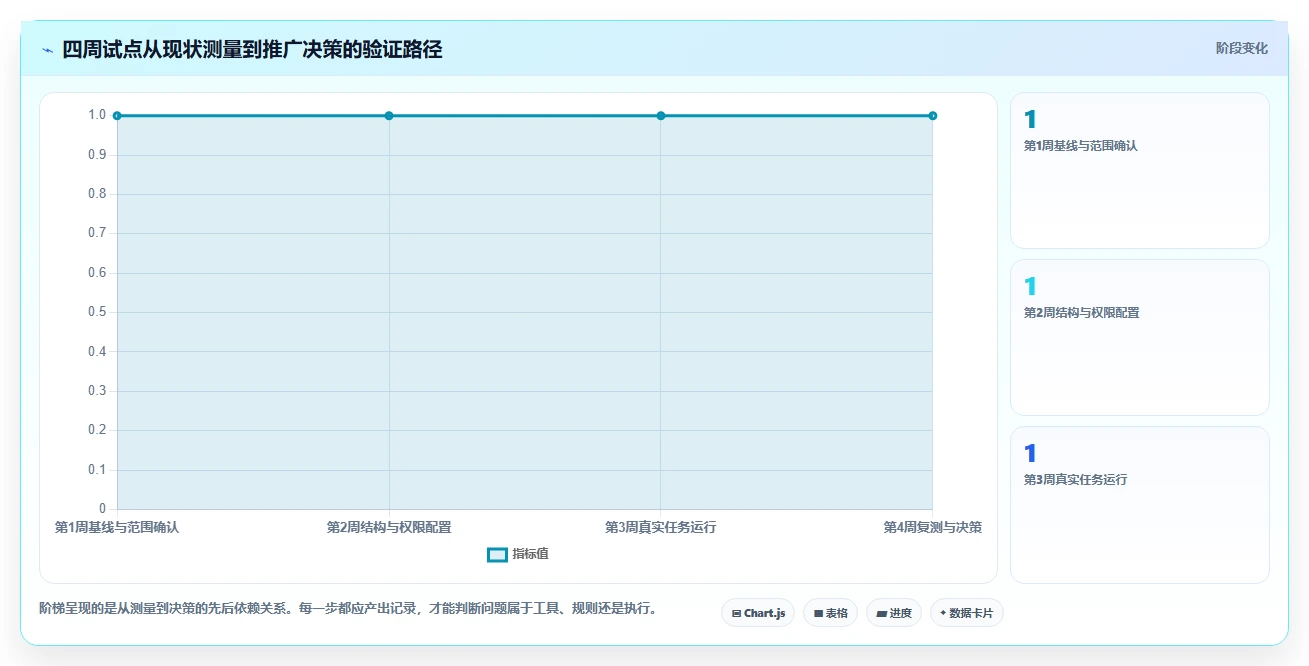Click data point for 第1周基线与范围确认
This screenshot has width=1309, height=666.
tap(117, 116)
